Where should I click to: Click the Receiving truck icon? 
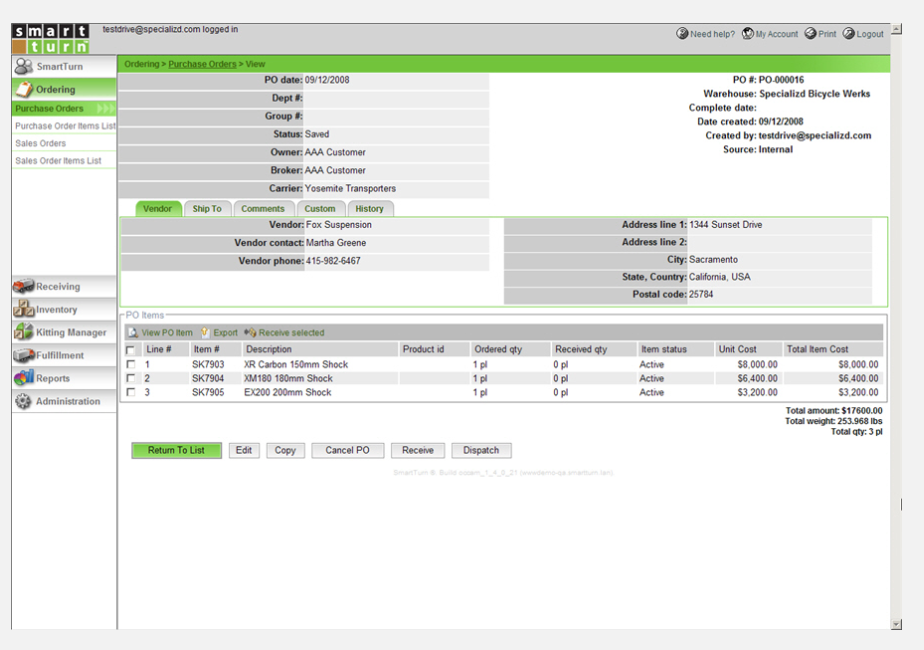point(24,286)
